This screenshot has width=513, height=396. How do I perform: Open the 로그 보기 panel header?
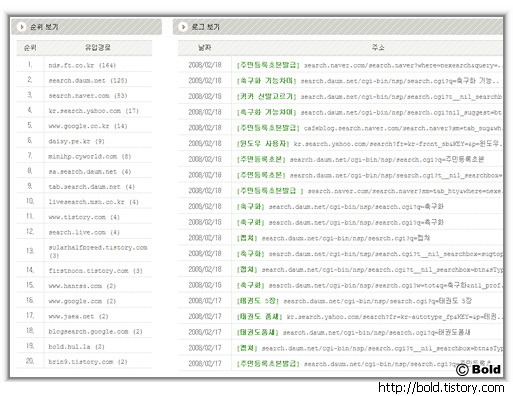(338, 27)
